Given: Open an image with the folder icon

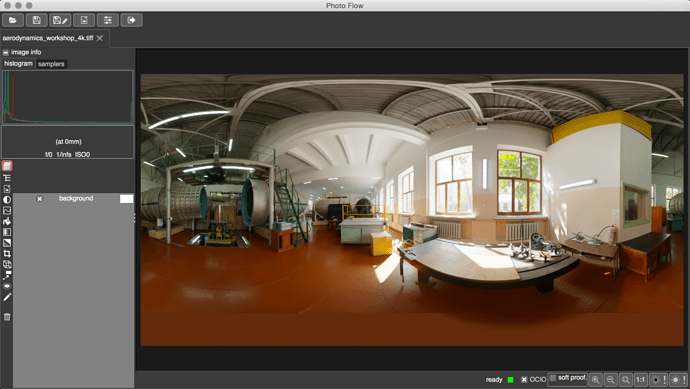Looking at the screenshot, I should 13,20.
